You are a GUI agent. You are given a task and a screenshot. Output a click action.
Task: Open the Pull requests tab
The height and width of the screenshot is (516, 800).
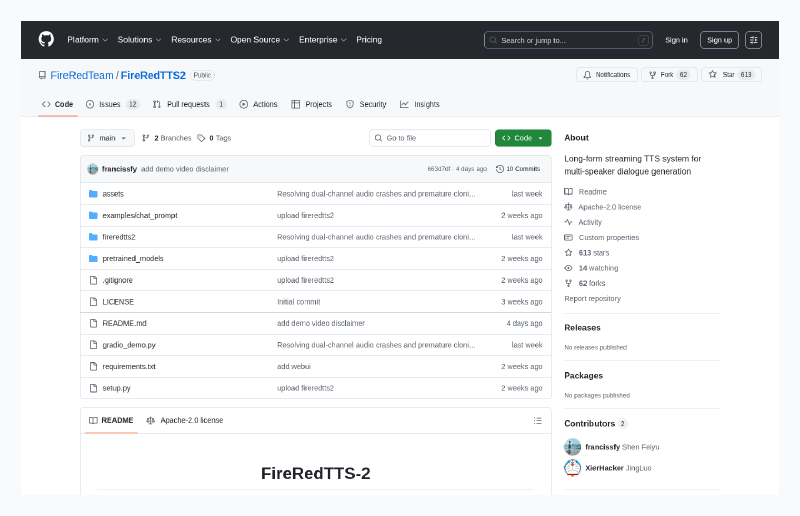click(x=189, y=104)
